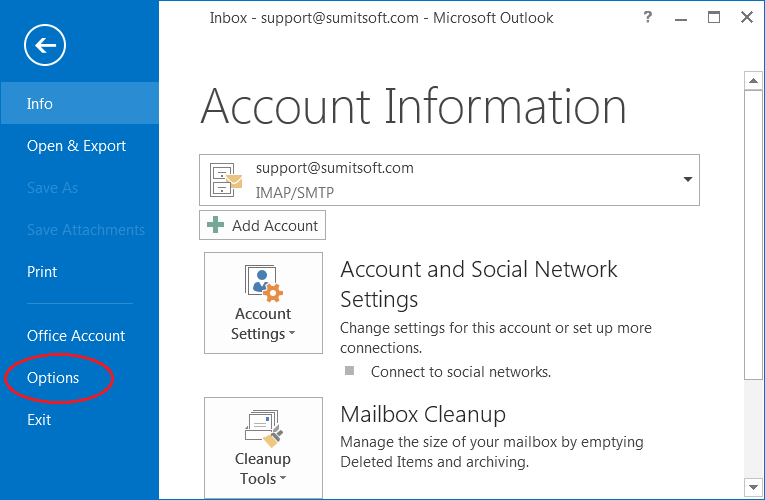Expand the account selector dropdown arrow
The width and height of the screenshot is (765, 500).
(x=687, y=179)
